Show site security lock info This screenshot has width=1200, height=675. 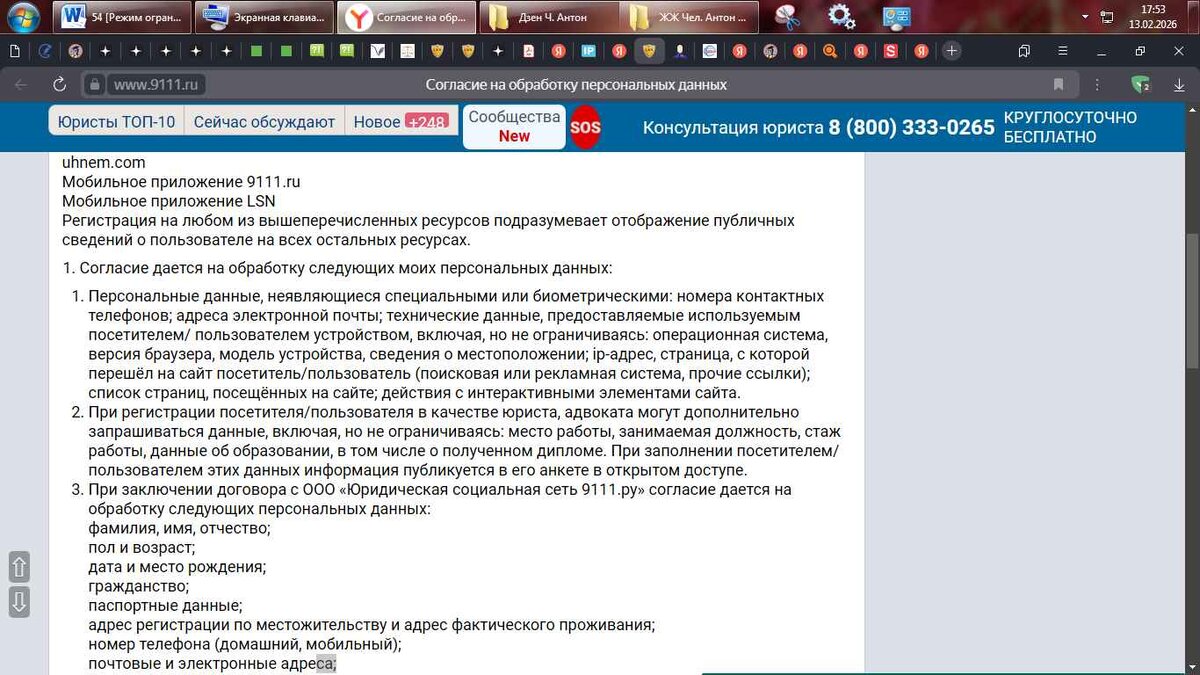94,85
